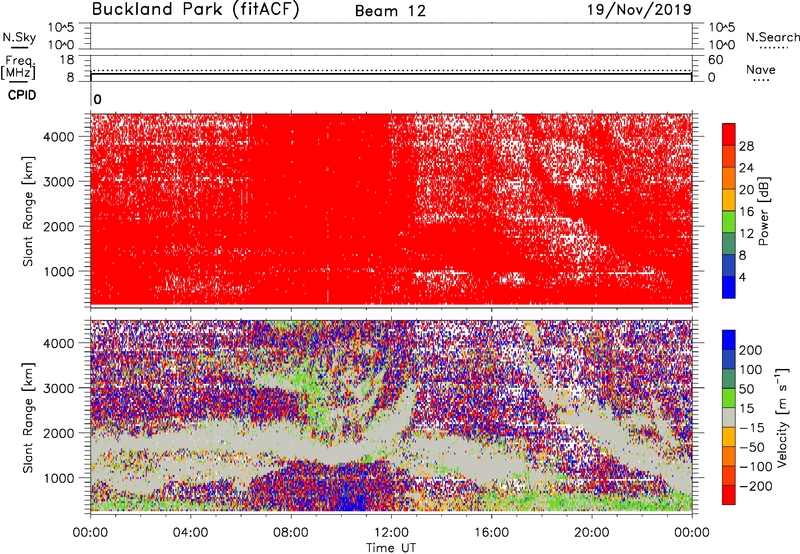Pick the green 12–16 dB Power colorbar segment
This screenshot has width=800, height=554.
[x=729, y=222]
